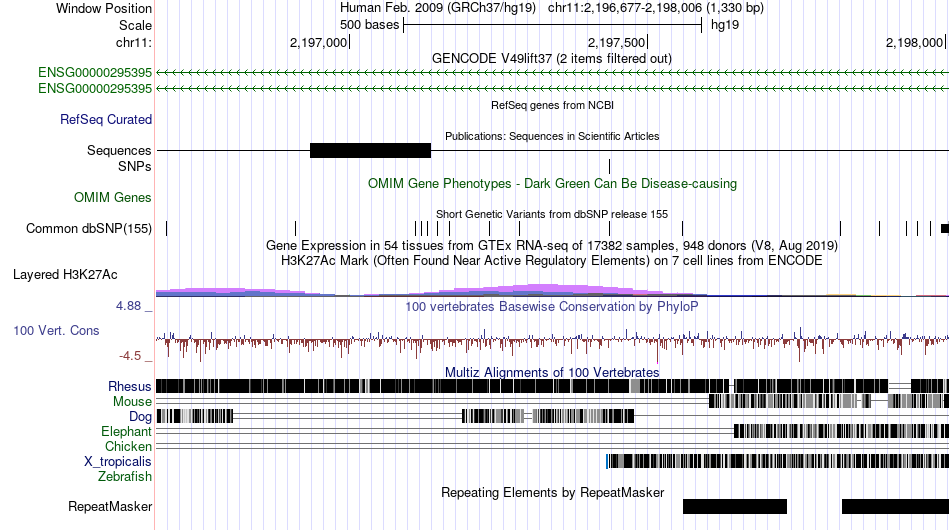
Task: Click the first RepeatMasker black block
Action: tap(735, 506)
